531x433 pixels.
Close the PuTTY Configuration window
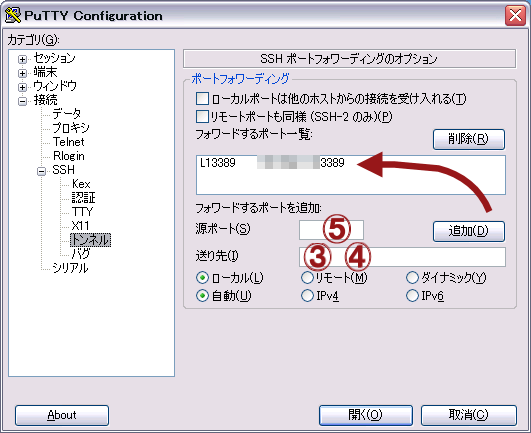click(x=515, y=16)
